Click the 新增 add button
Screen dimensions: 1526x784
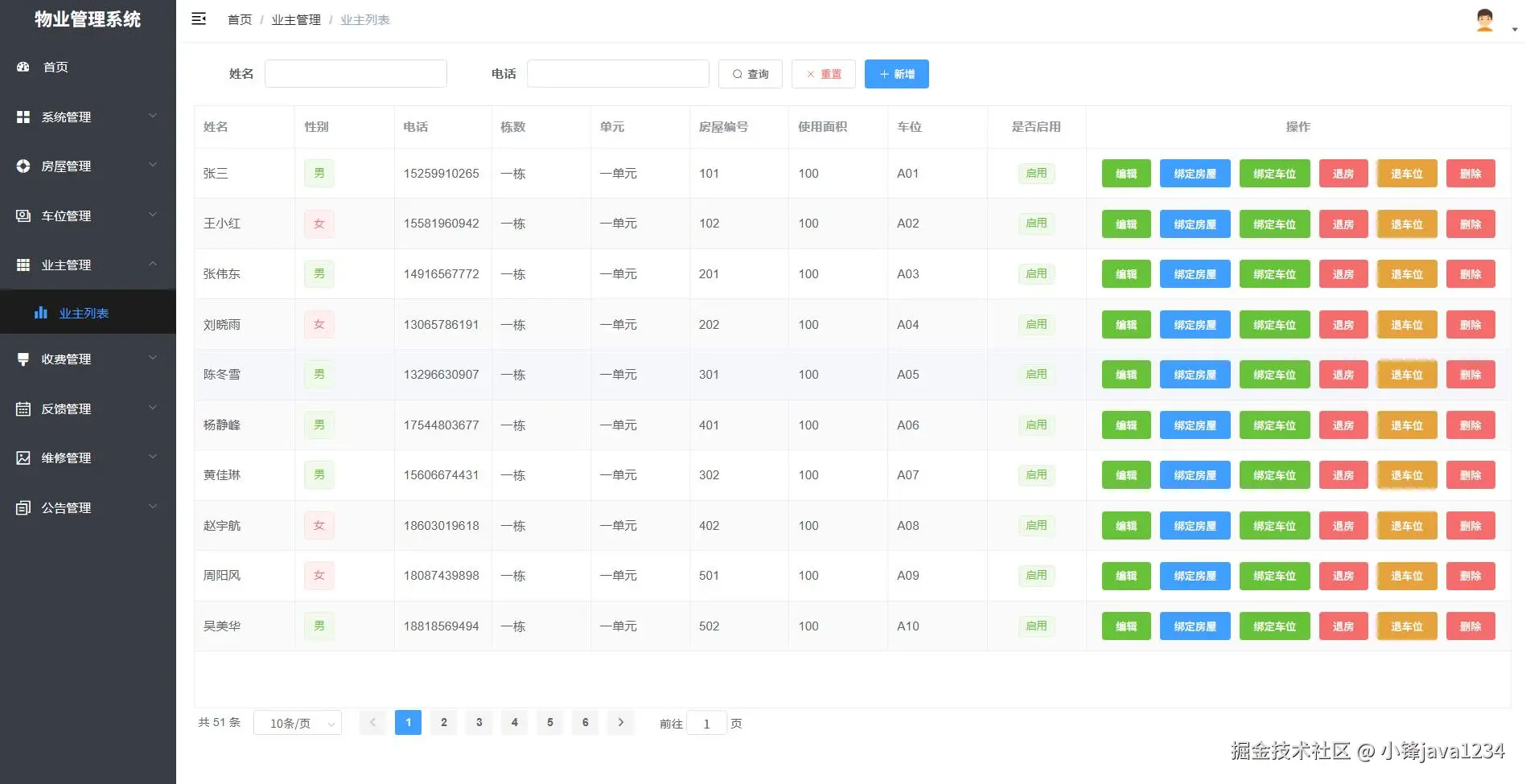coord(897,74)
